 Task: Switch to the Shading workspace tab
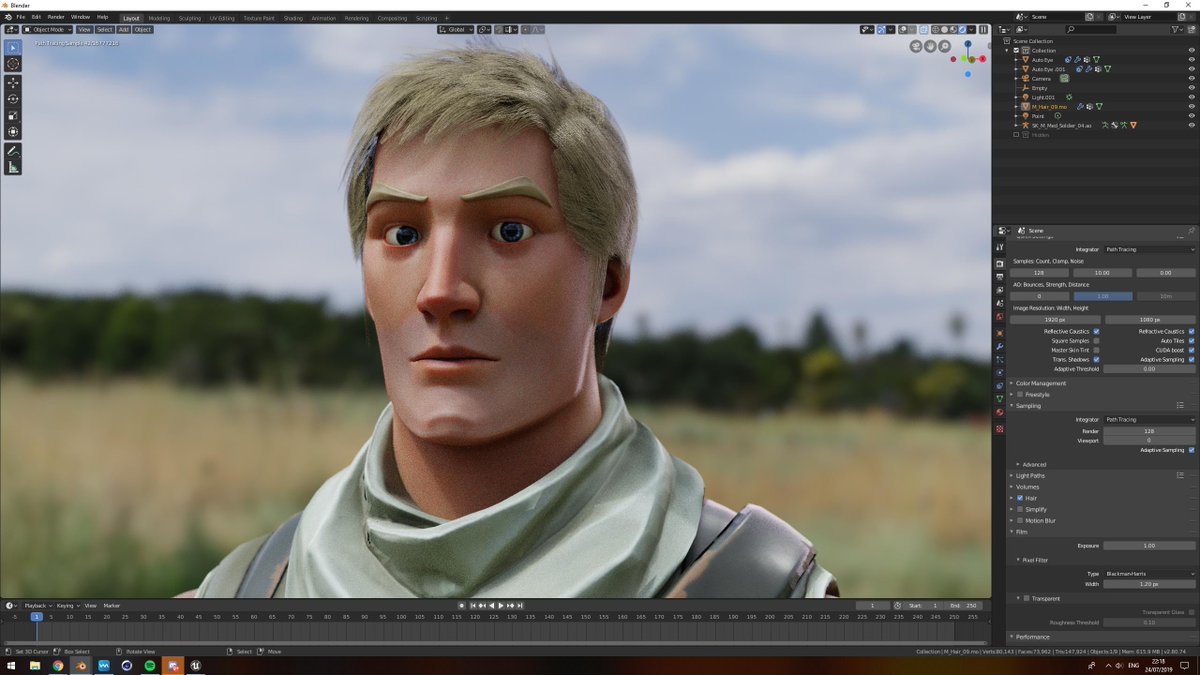tap(293, 18)
